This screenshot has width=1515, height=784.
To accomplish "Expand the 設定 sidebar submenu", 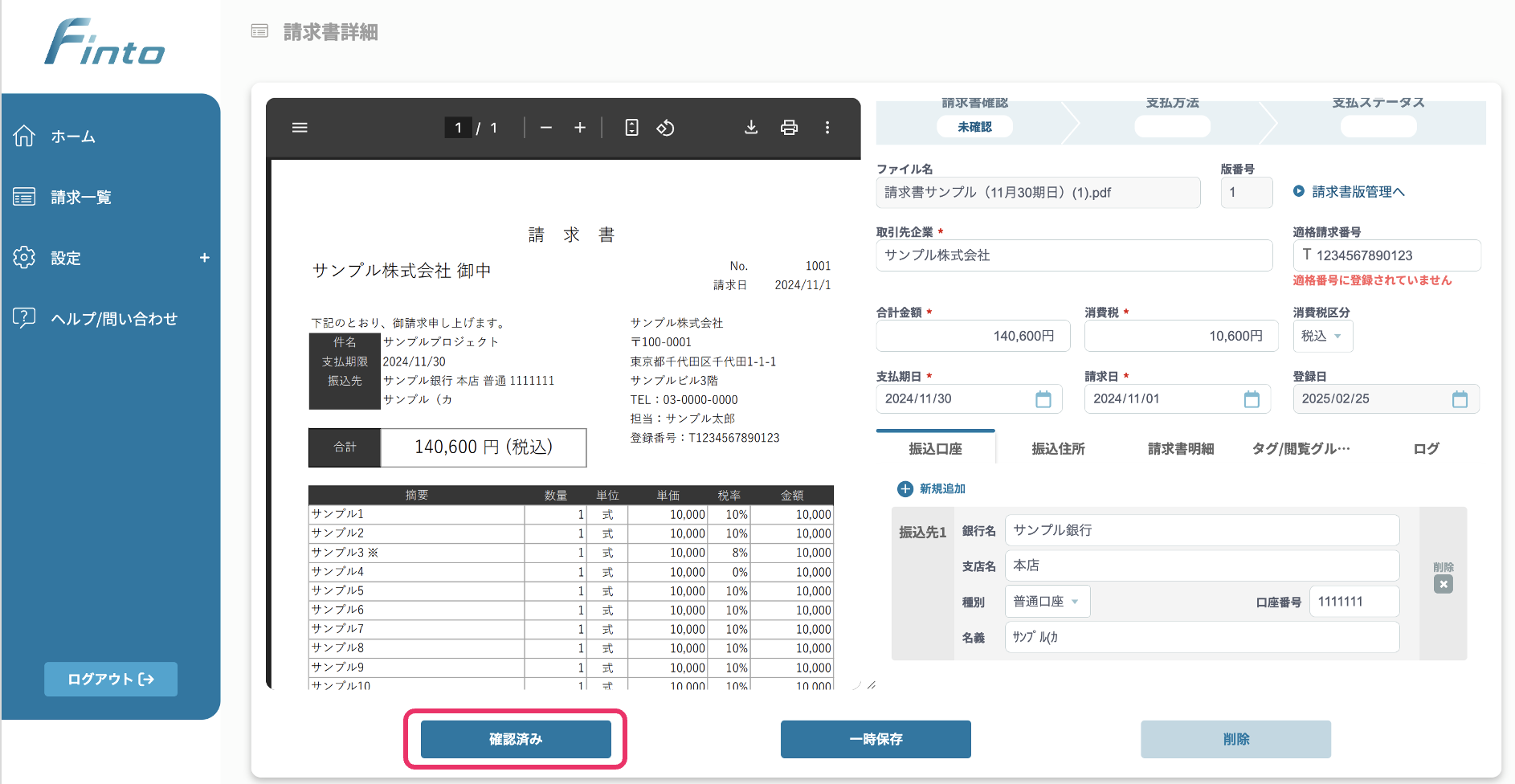I will tap(204, 258).
